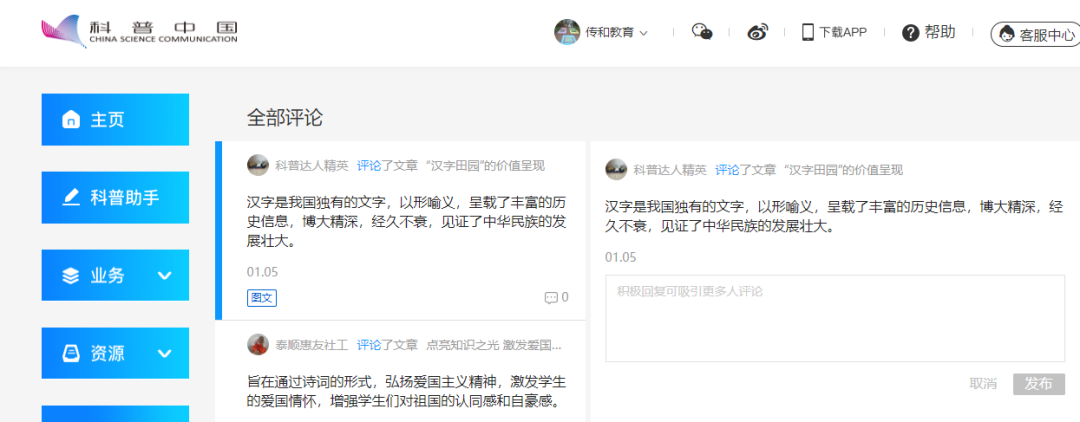
Task: Open the WeChat icon in header
Action: [x=702, y=32]
